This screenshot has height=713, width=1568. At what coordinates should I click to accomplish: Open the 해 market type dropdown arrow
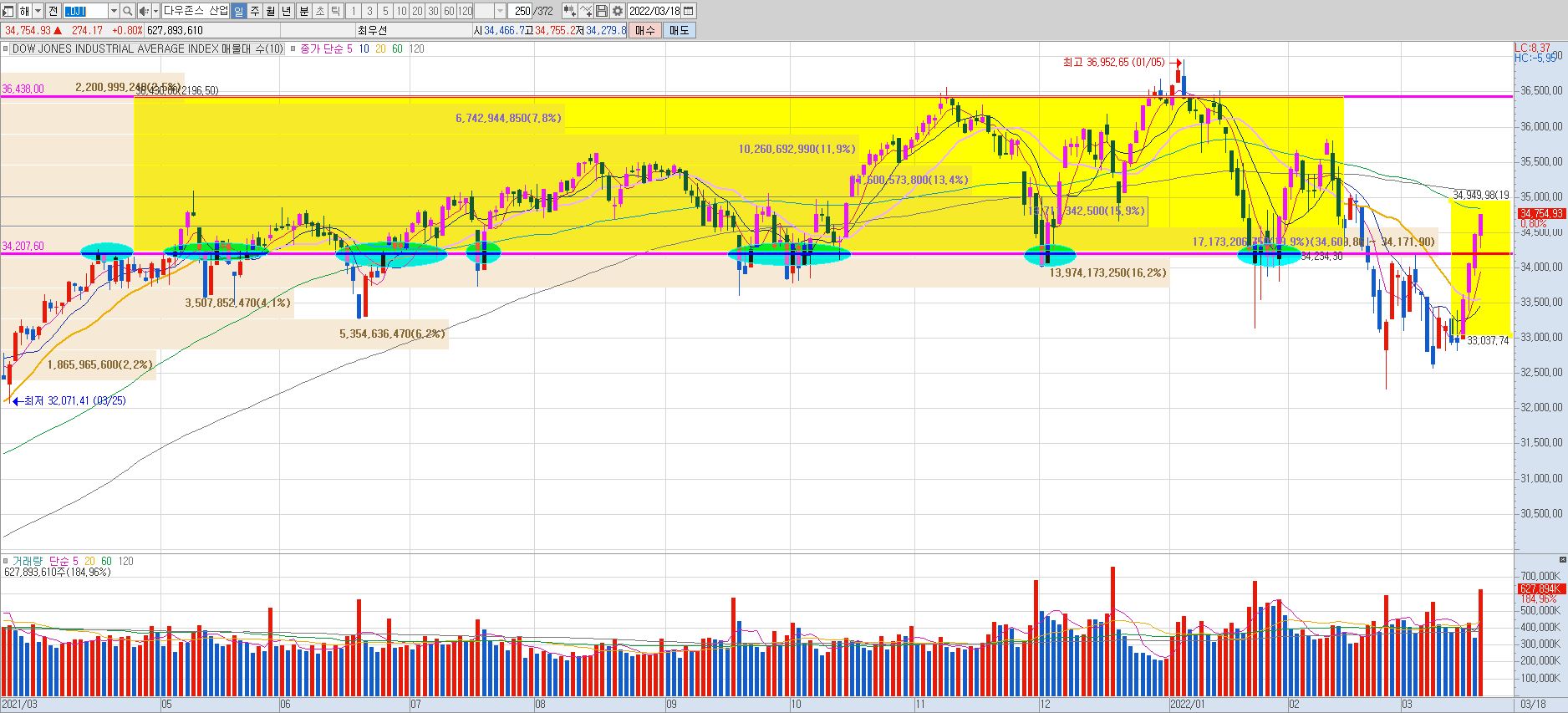click(x=38, y=11)
